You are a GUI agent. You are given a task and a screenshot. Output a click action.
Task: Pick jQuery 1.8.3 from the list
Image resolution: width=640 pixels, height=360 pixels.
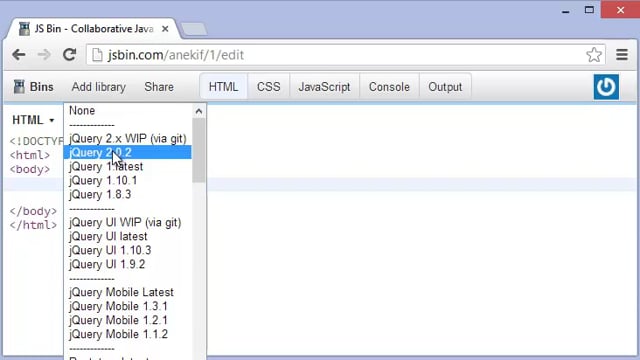(x=127, y=194)
